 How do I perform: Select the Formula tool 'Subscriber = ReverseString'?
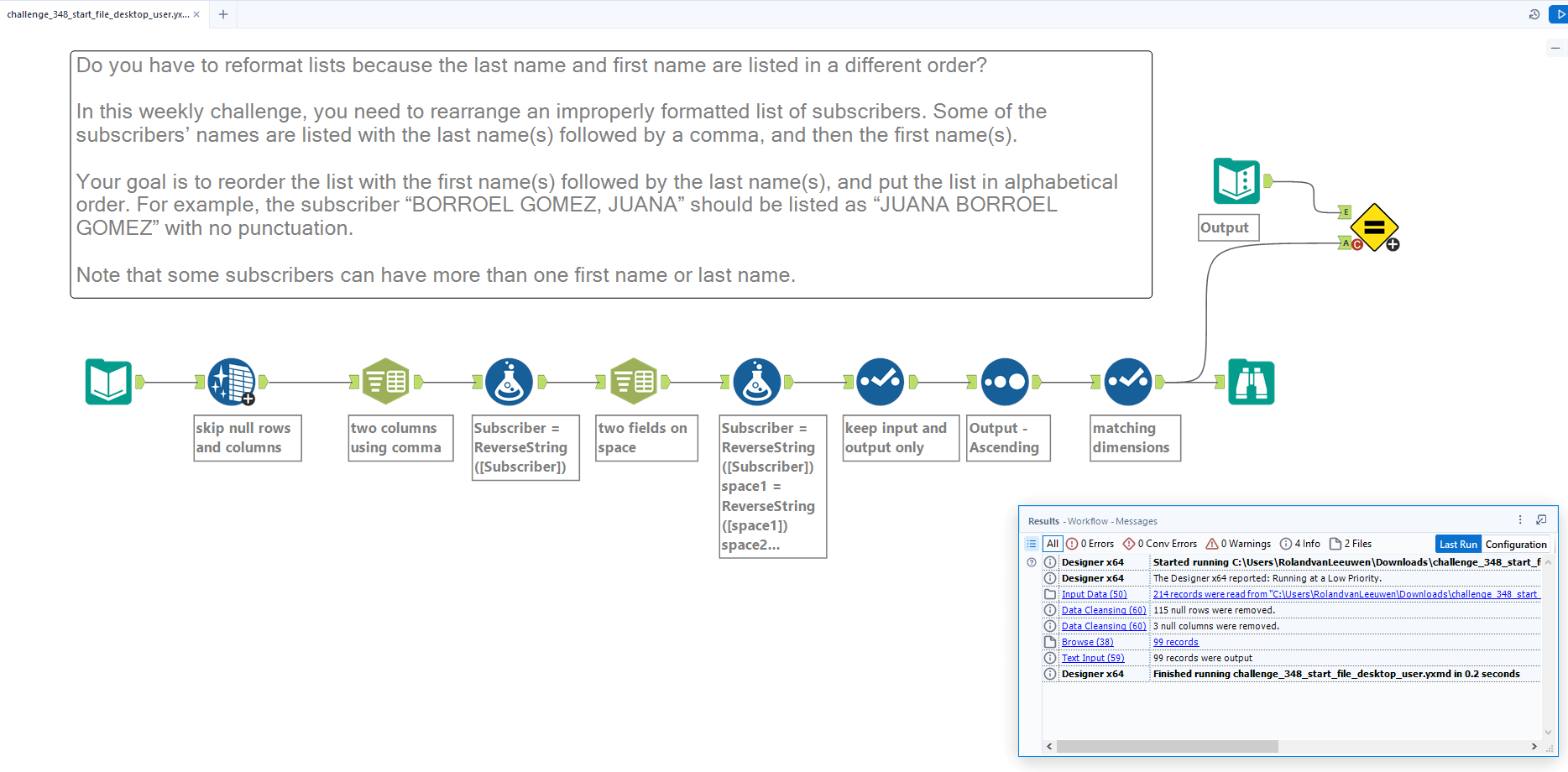pyautogui.click(x=509, y=382)
